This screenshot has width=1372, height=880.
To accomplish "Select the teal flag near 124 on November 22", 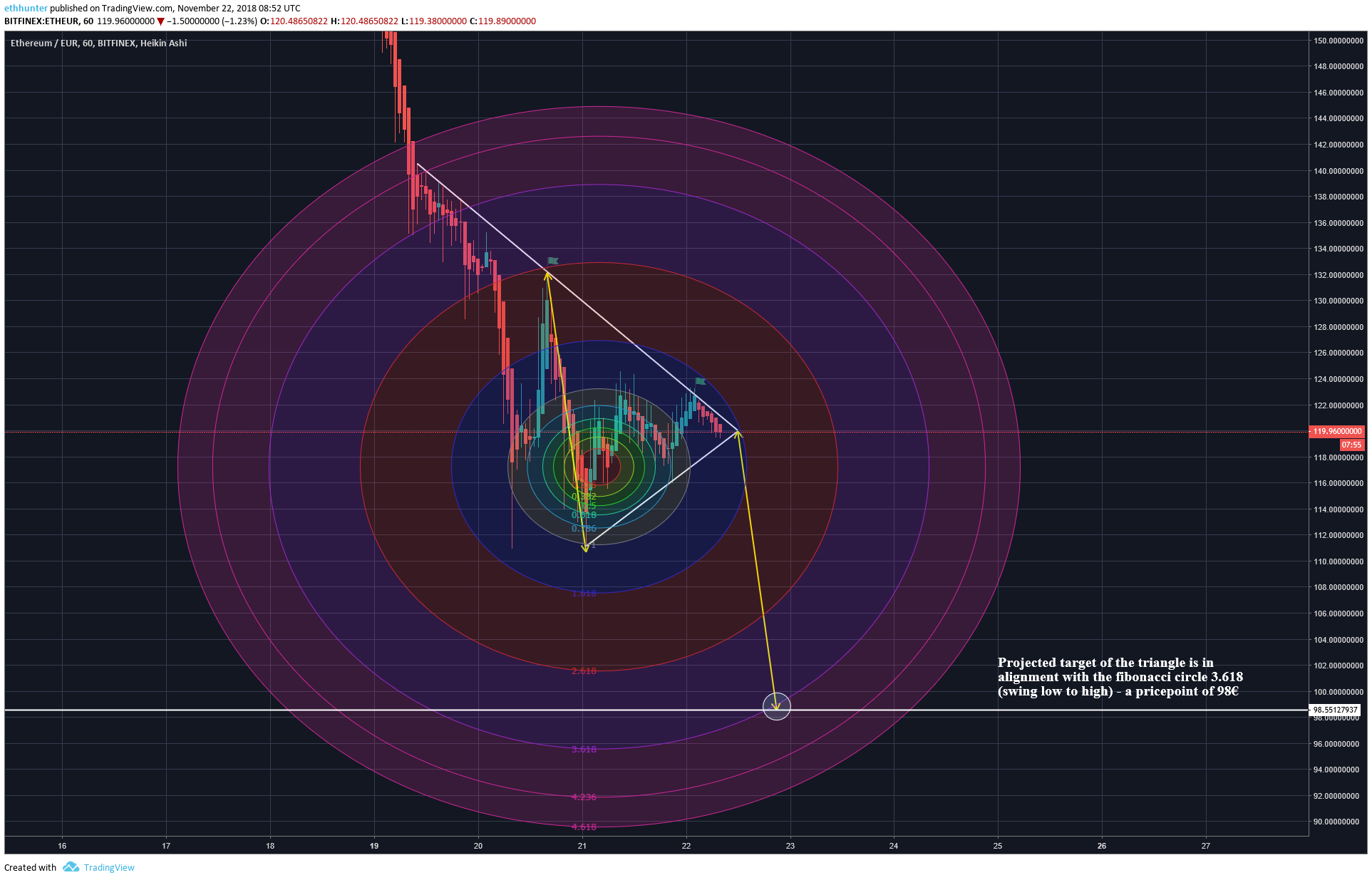I will tap(700, 381).
